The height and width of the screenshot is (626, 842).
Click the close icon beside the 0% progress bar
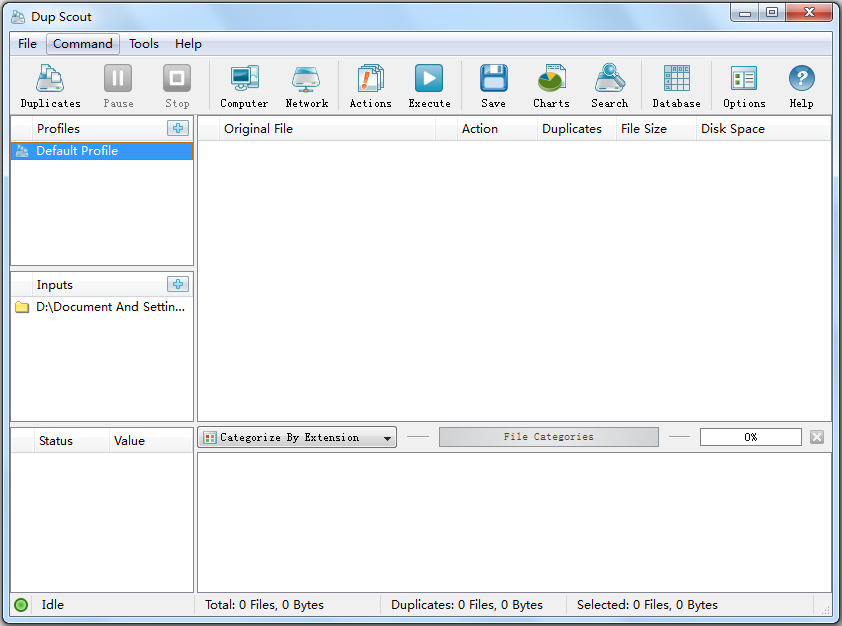pyautogui.click(x=817, y=437)
